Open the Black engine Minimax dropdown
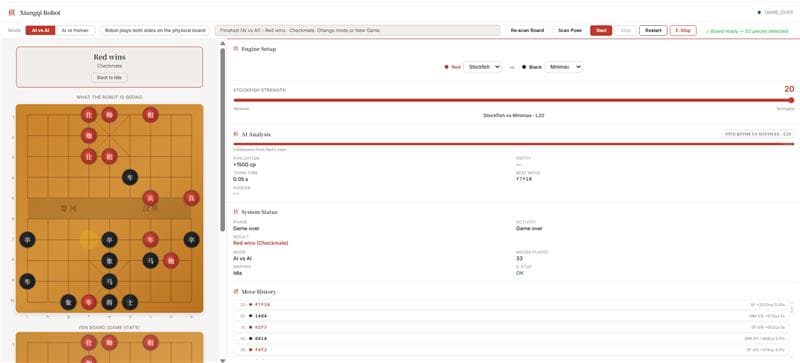 564,67
